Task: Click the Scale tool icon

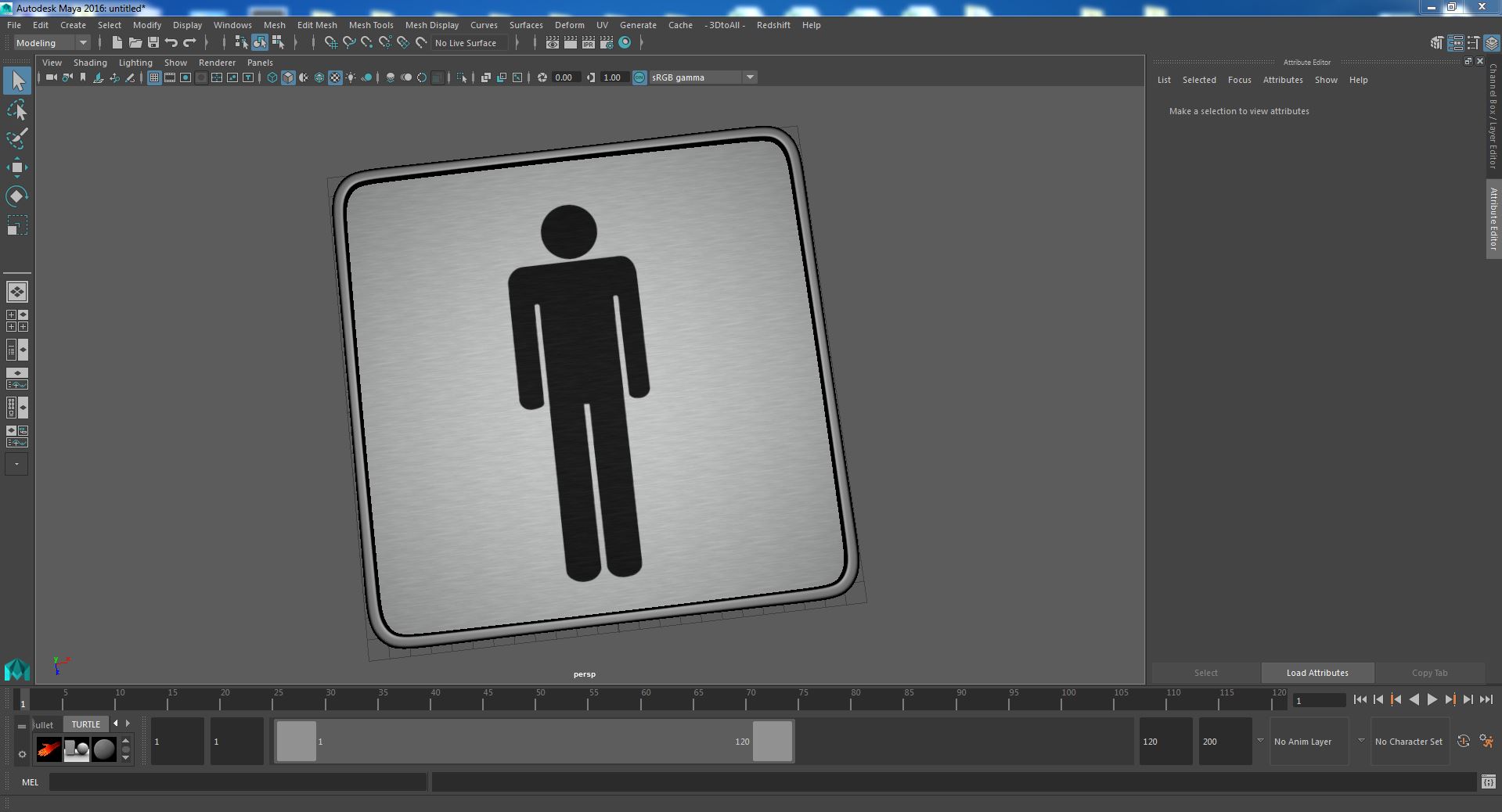Action: 16,225
